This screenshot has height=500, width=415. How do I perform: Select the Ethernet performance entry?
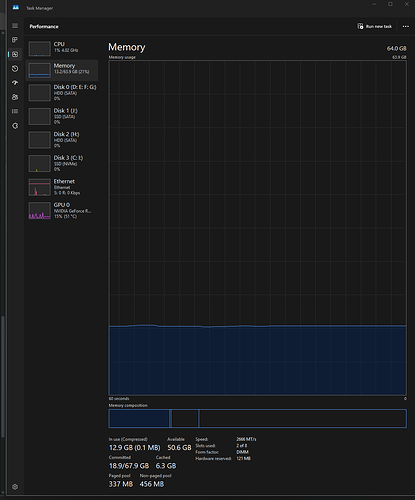tap(62, 187)
